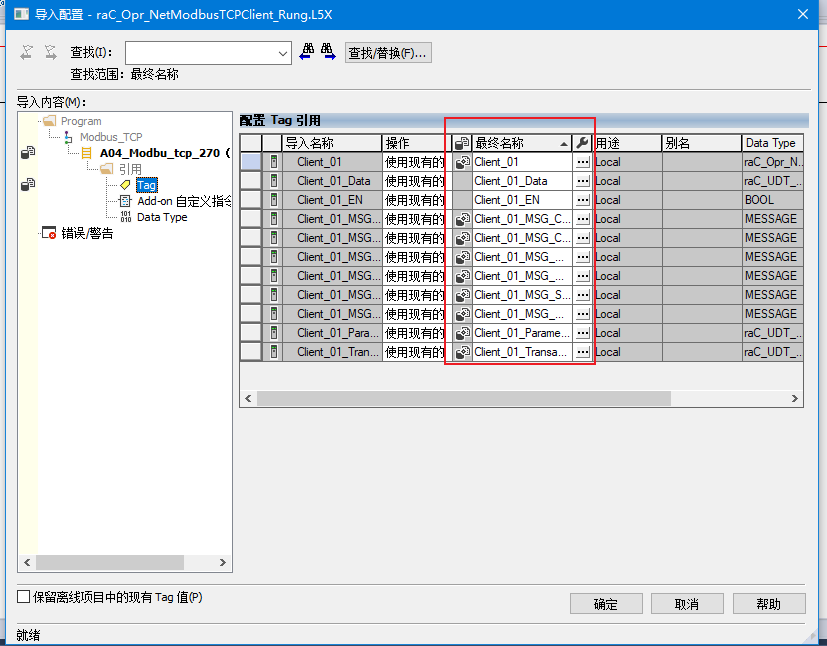Click the tag grid horizontal scrollbar right arrow

pyautogui.click(x=795, y=398)
